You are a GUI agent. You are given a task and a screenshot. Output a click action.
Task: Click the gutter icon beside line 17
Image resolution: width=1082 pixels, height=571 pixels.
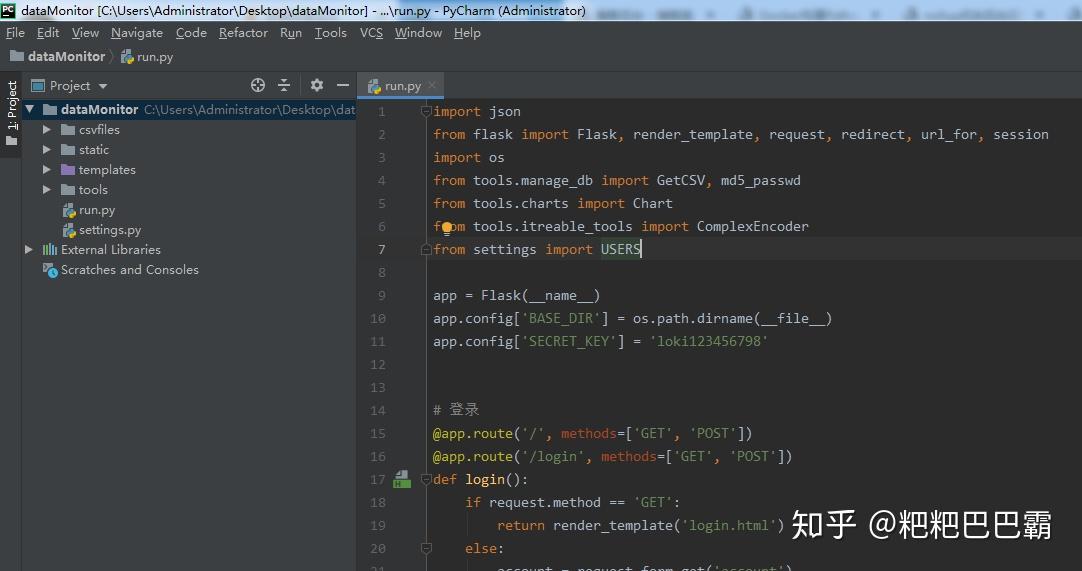tap(402, 479)
